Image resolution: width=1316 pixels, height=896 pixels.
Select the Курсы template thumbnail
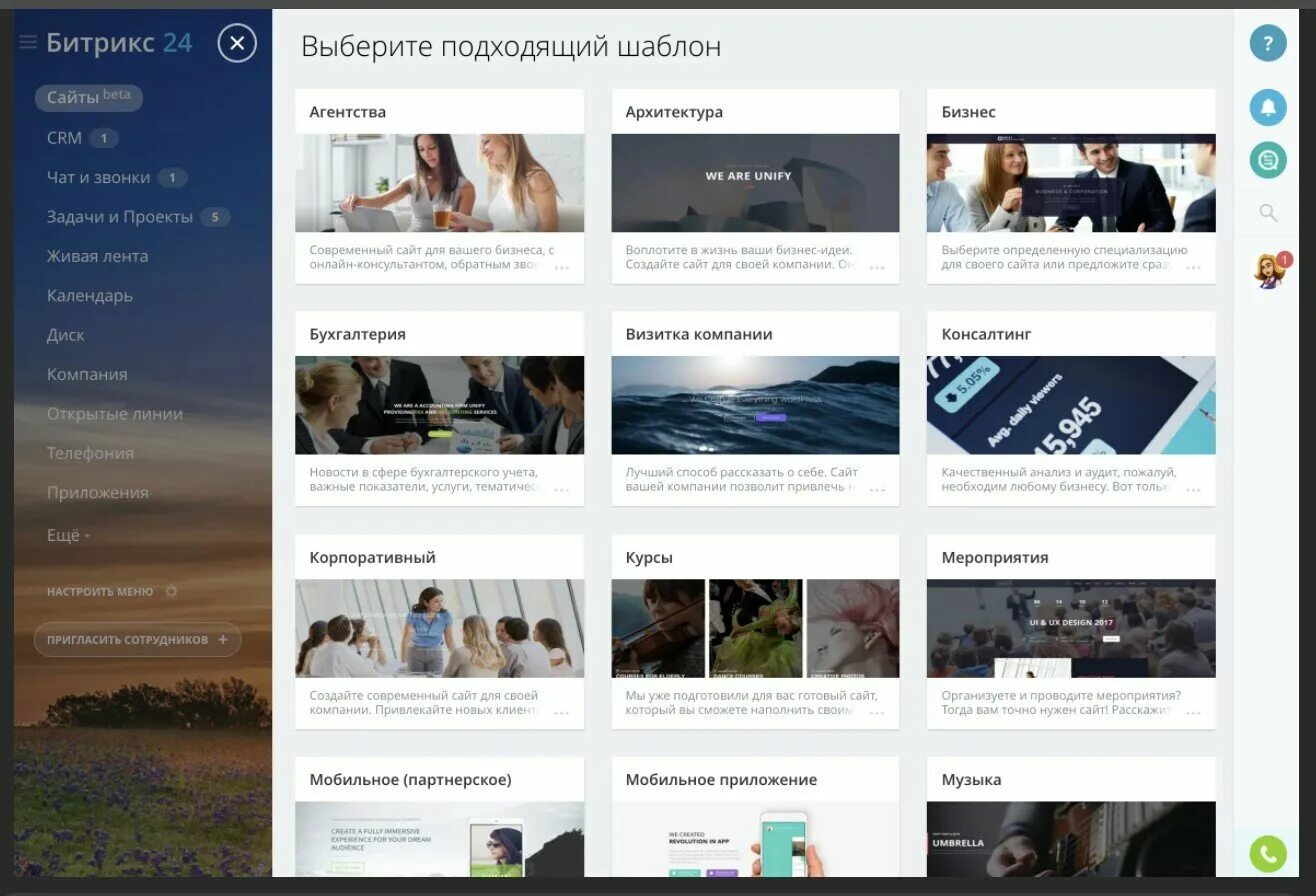point(755,628)
